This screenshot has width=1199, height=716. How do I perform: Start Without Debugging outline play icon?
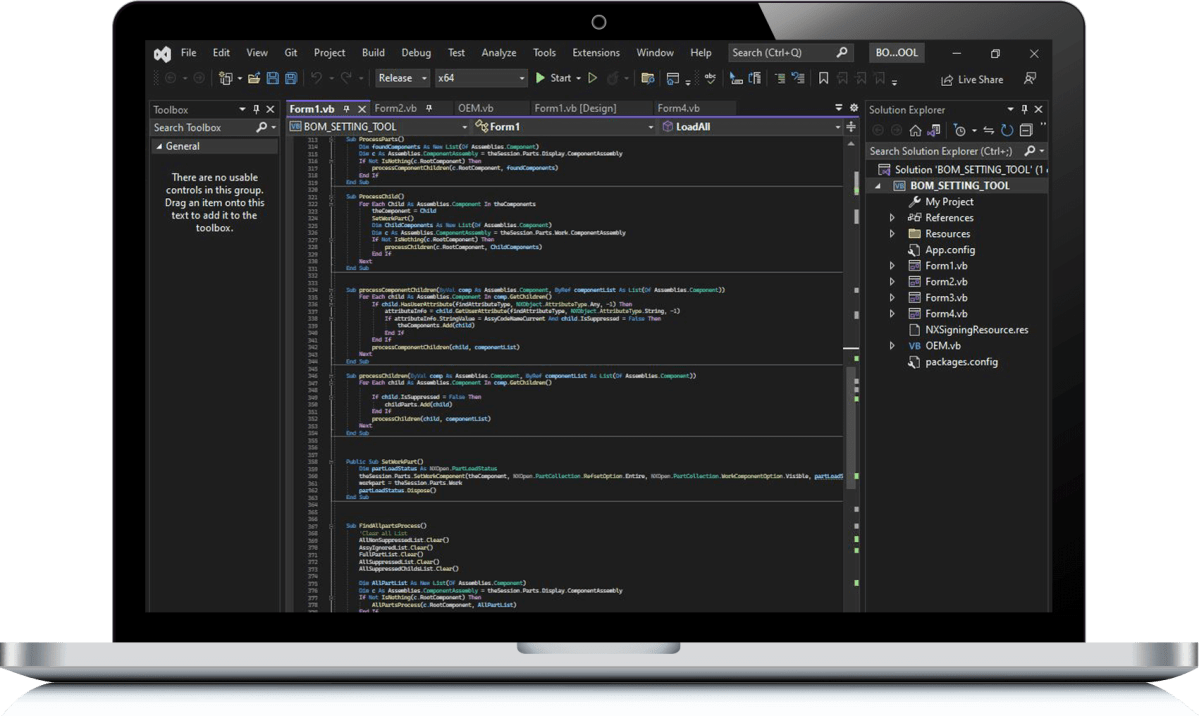(593, 78)
